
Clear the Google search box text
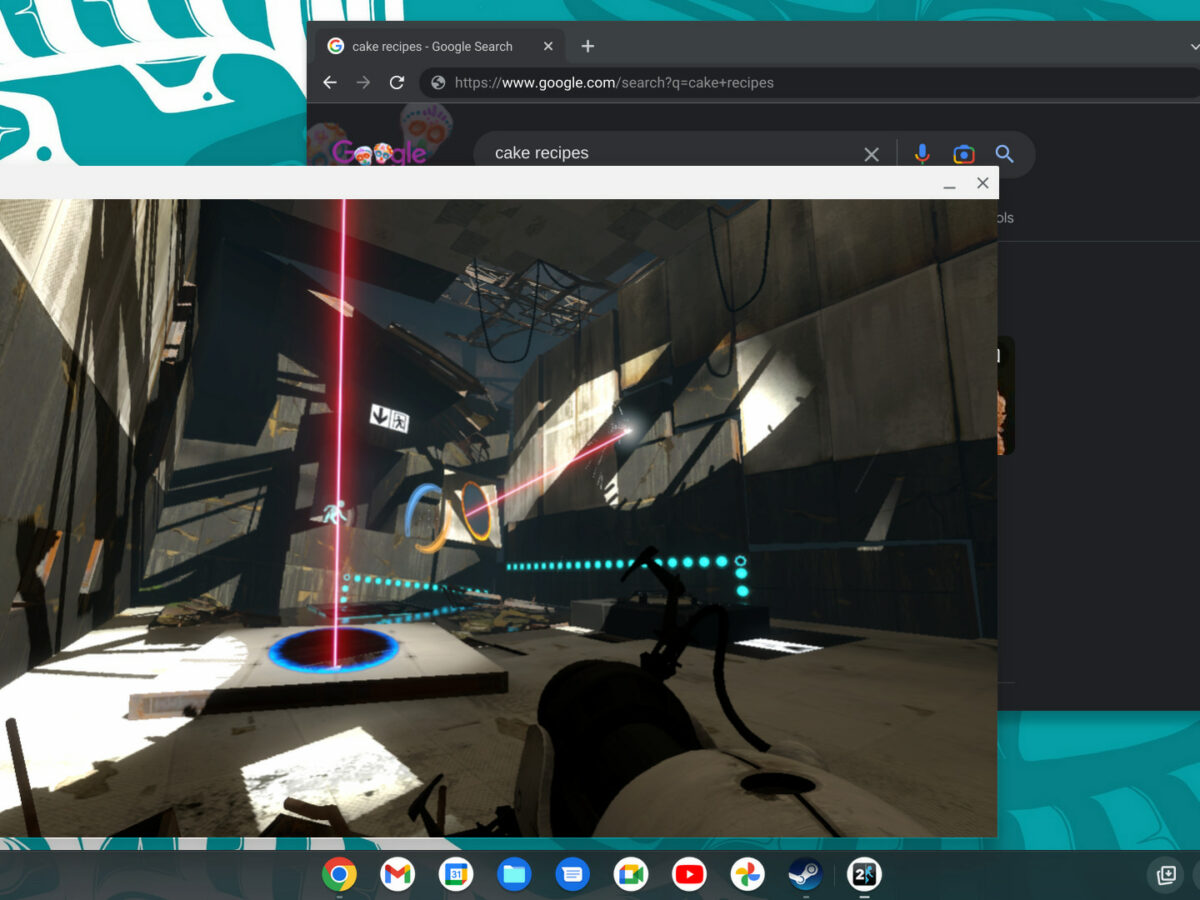click(871, 154)
